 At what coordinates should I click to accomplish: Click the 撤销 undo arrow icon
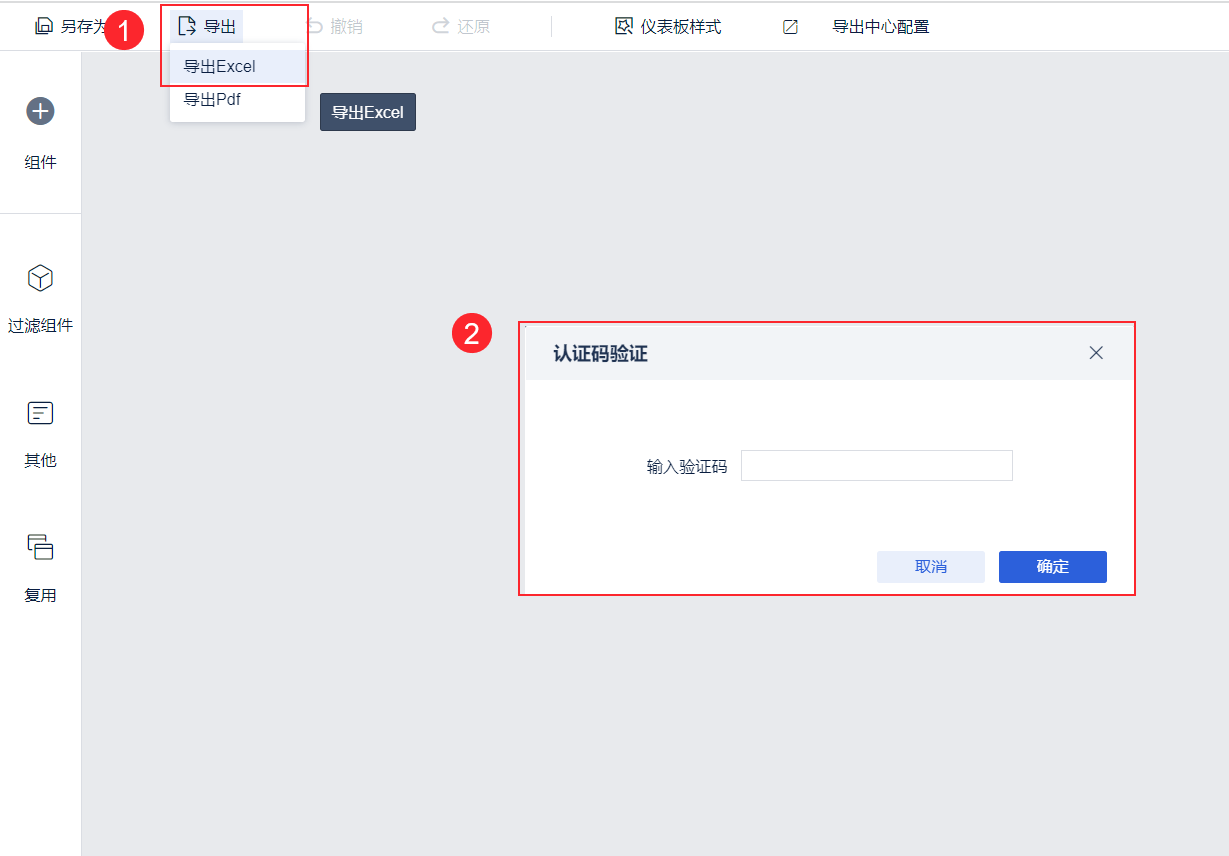point(315,27)
